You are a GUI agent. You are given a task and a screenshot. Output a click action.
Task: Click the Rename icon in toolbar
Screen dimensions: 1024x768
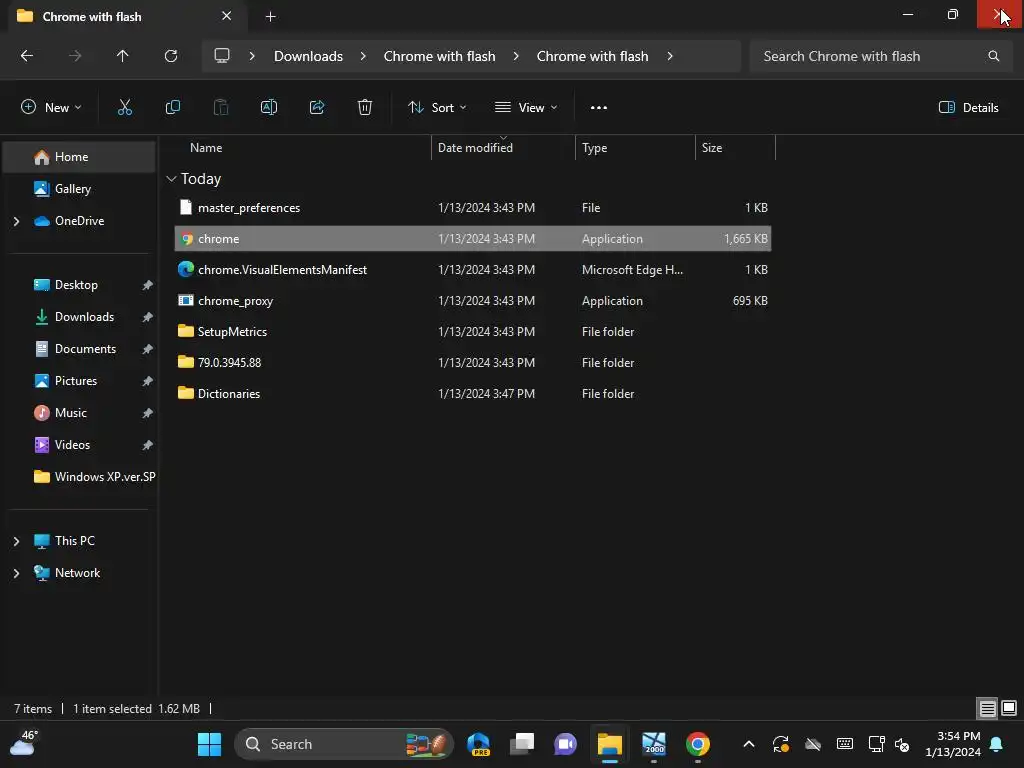click(269, 107)
